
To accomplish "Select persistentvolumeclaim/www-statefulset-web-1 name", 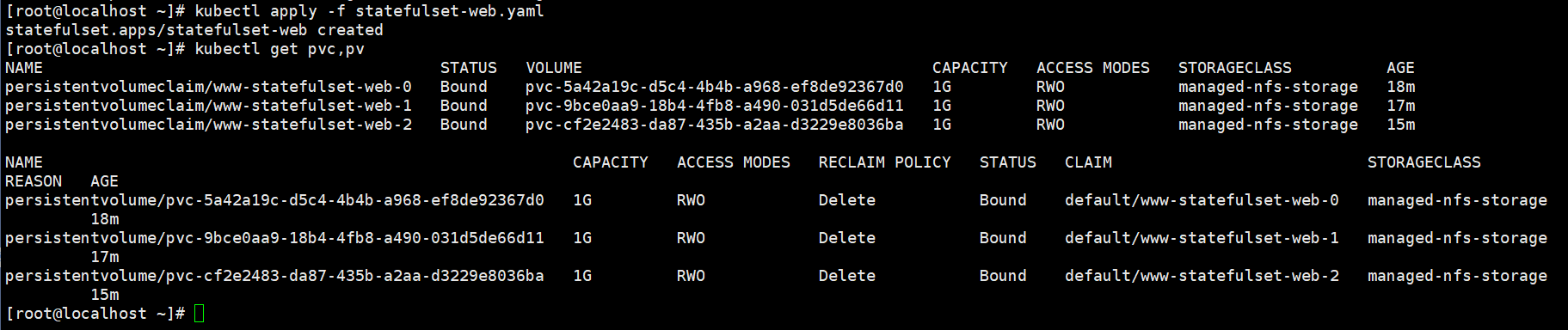I will tap(208, 106).
